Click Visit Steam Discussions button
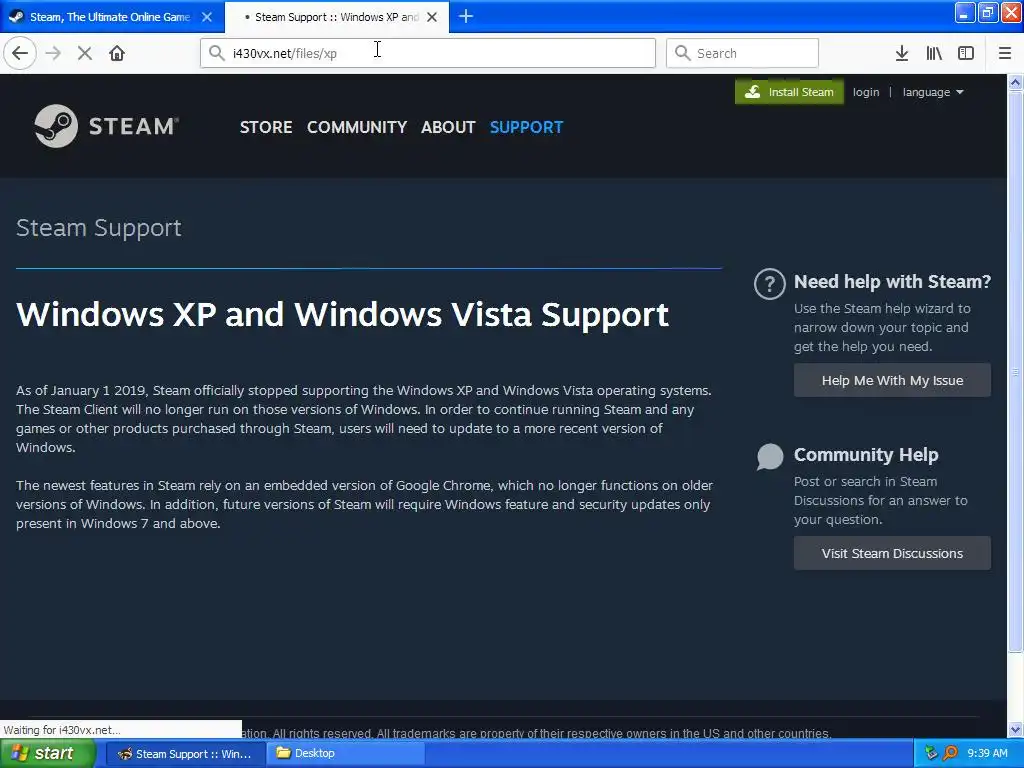The width and height of the screenshot is (1024, 768). click(x=892, y=553)
